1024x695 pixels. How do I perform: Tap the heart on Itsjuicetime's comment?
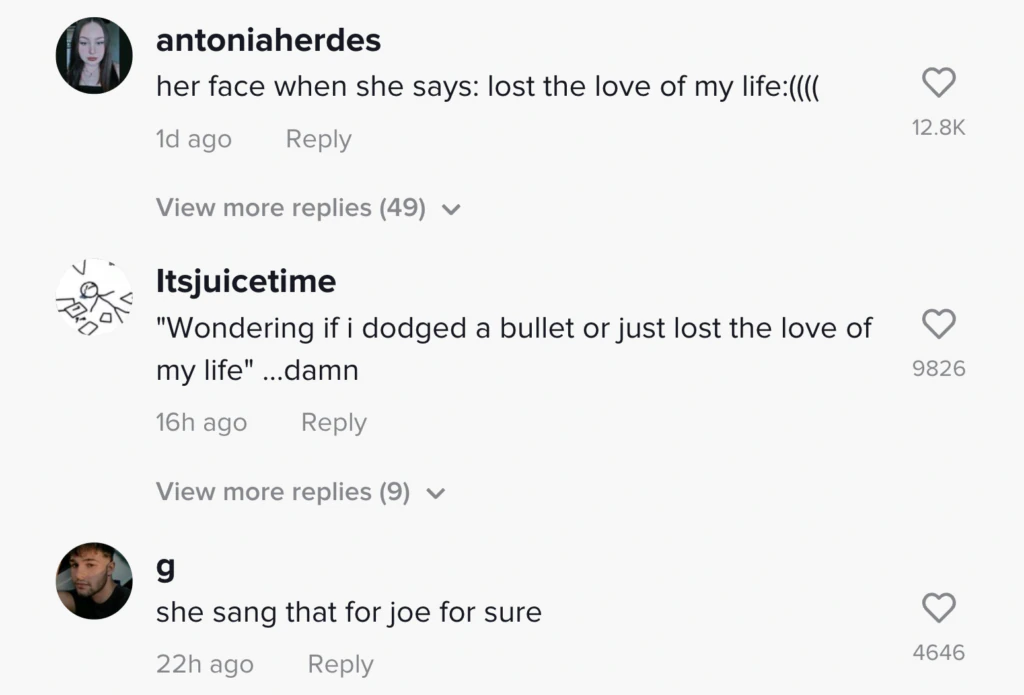pos(938,324)
